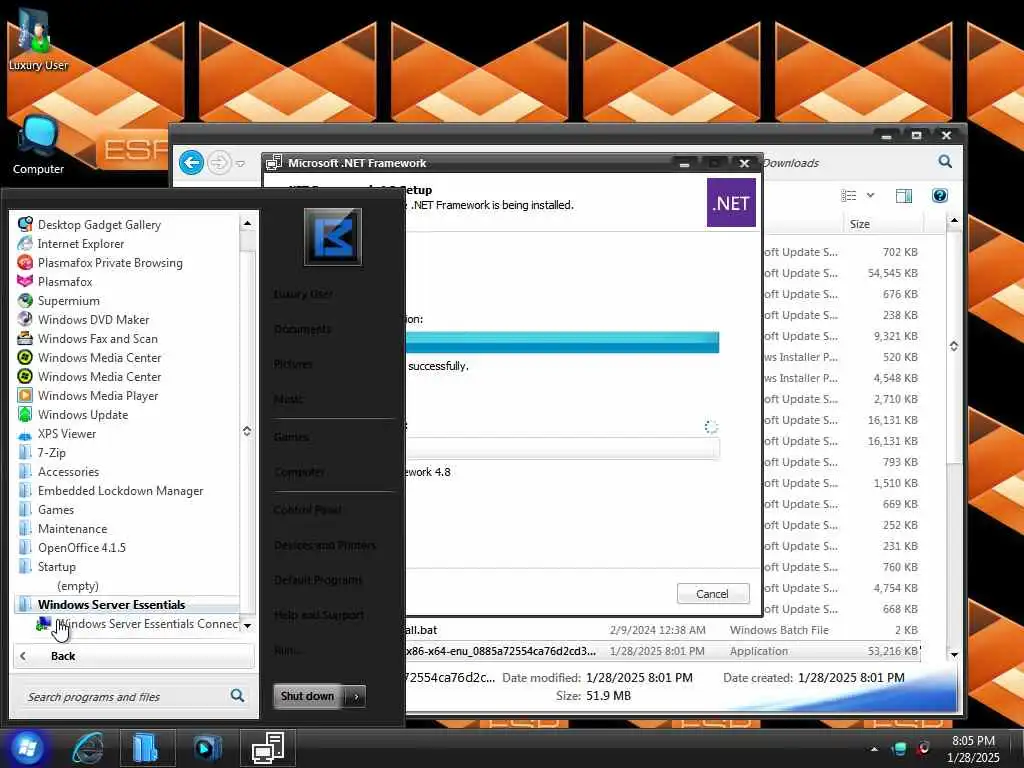Show hidden tray icons arrow
Image resolution: width=1024 pixels, height=768 pixels.
pos(874,748)
